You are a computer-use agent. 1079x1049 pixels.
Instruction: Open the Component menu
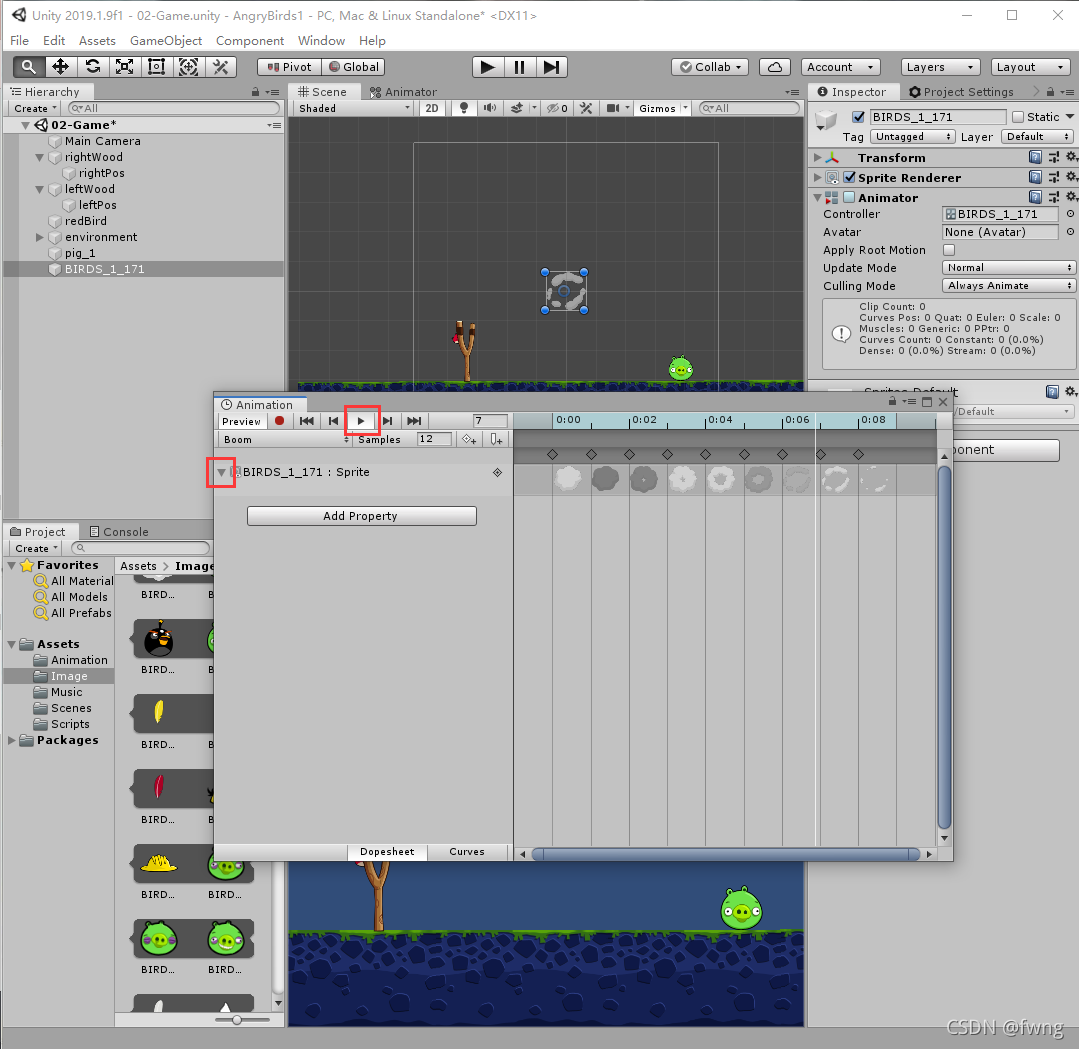click(250, 41)
